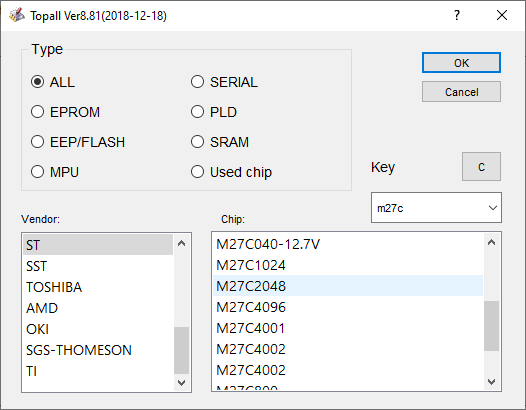Screen dimensions: 526x410
Task: Confirm selection with the OK button
Action: coord(461,63)
